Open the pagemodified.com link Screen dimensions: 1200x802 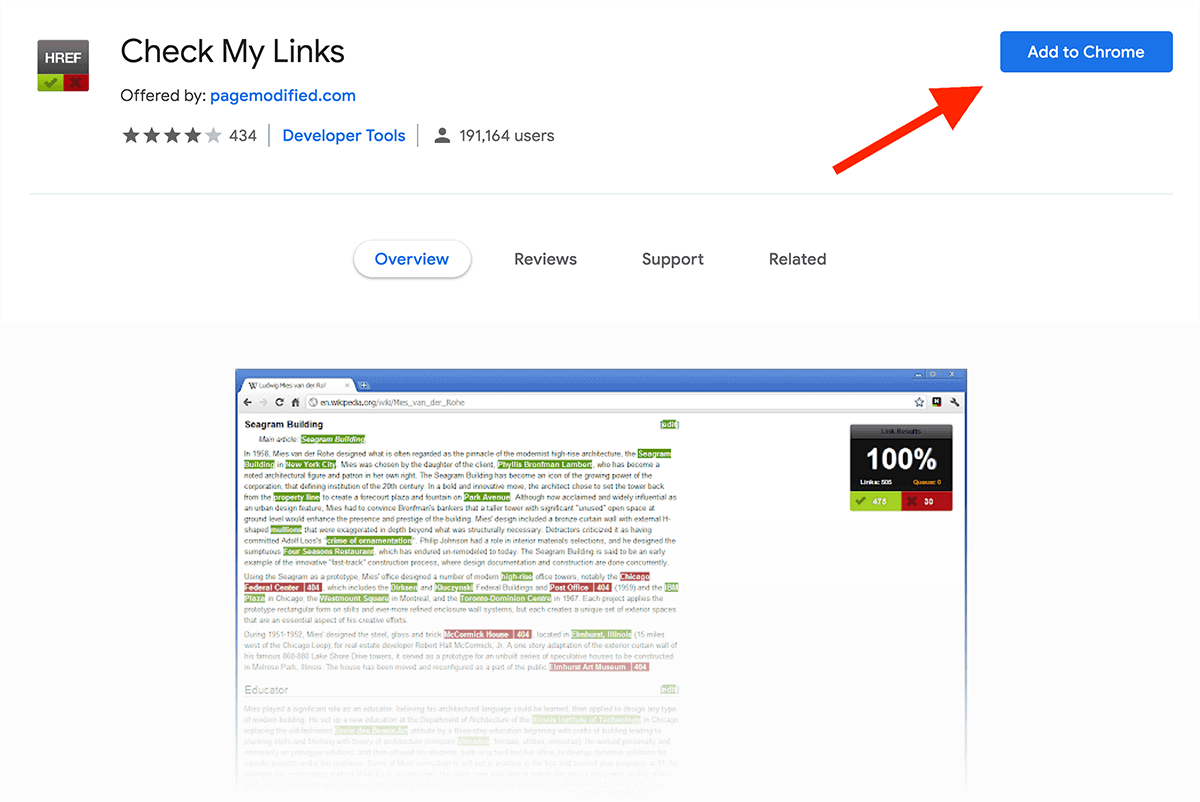[283, 95]
